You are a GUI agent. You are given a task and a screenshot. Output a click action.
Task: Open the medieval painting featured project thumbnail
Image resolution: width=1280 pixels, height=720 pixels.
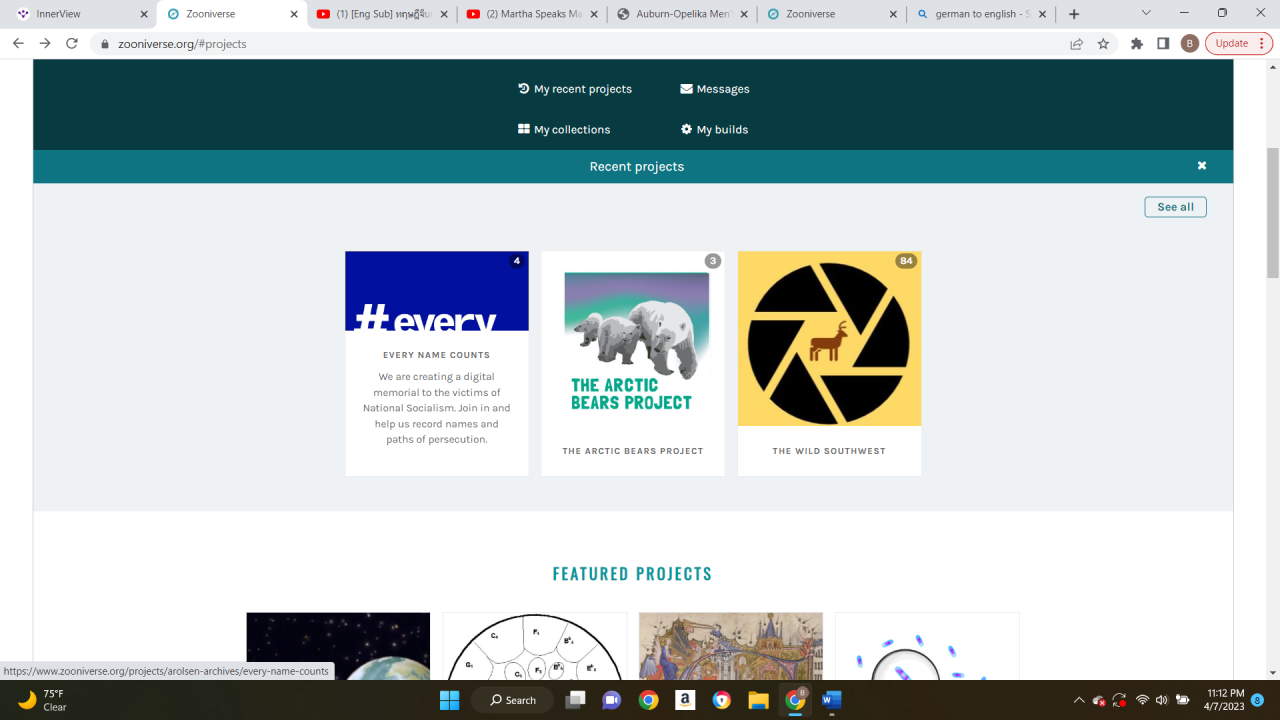point(731,646)
